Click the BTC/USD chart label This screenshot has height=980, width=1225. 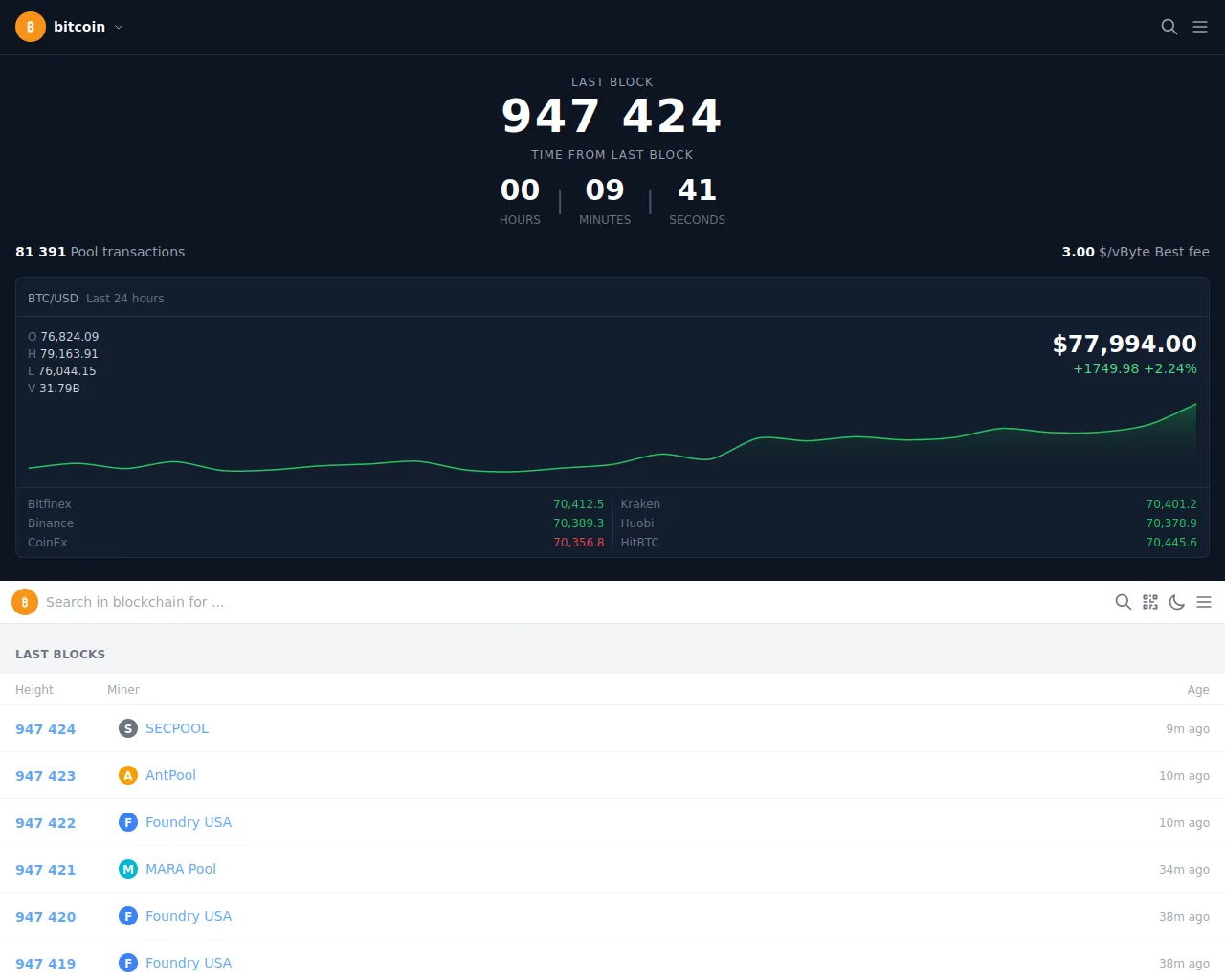tap(53, 299)
